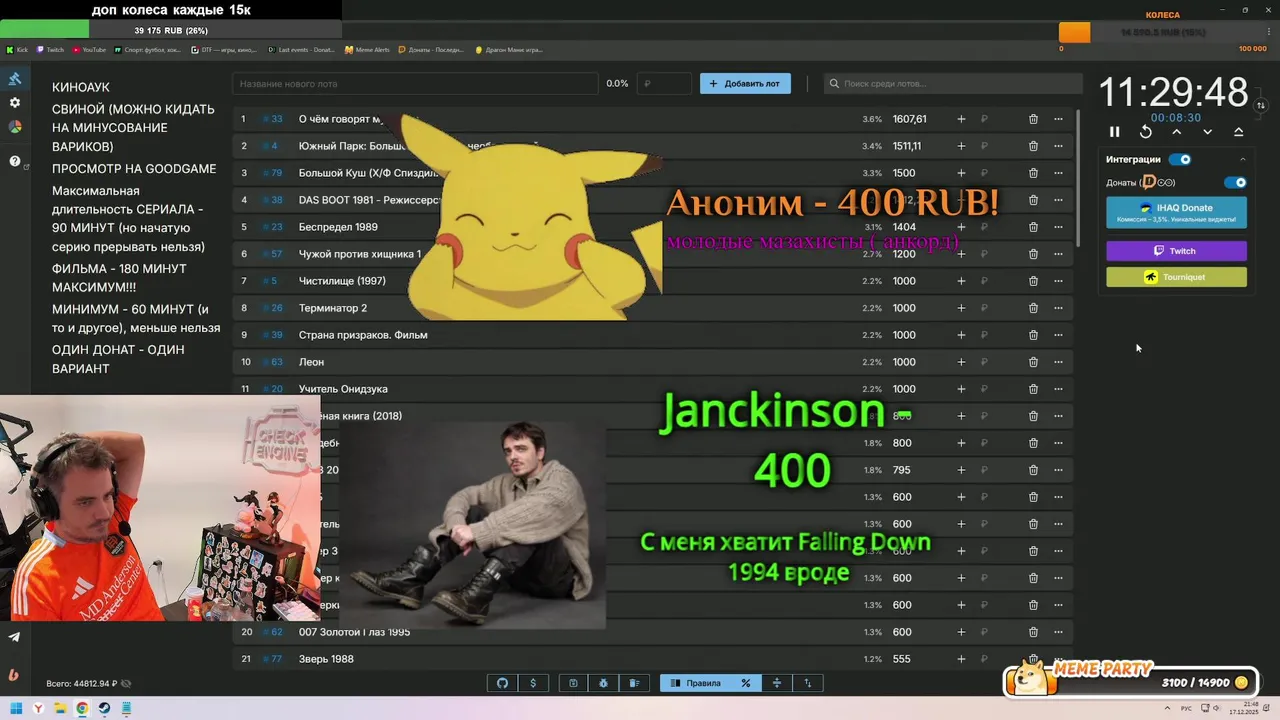1280x720 pixels.
Task: Open the Kick bookmark
Action: 17,49
